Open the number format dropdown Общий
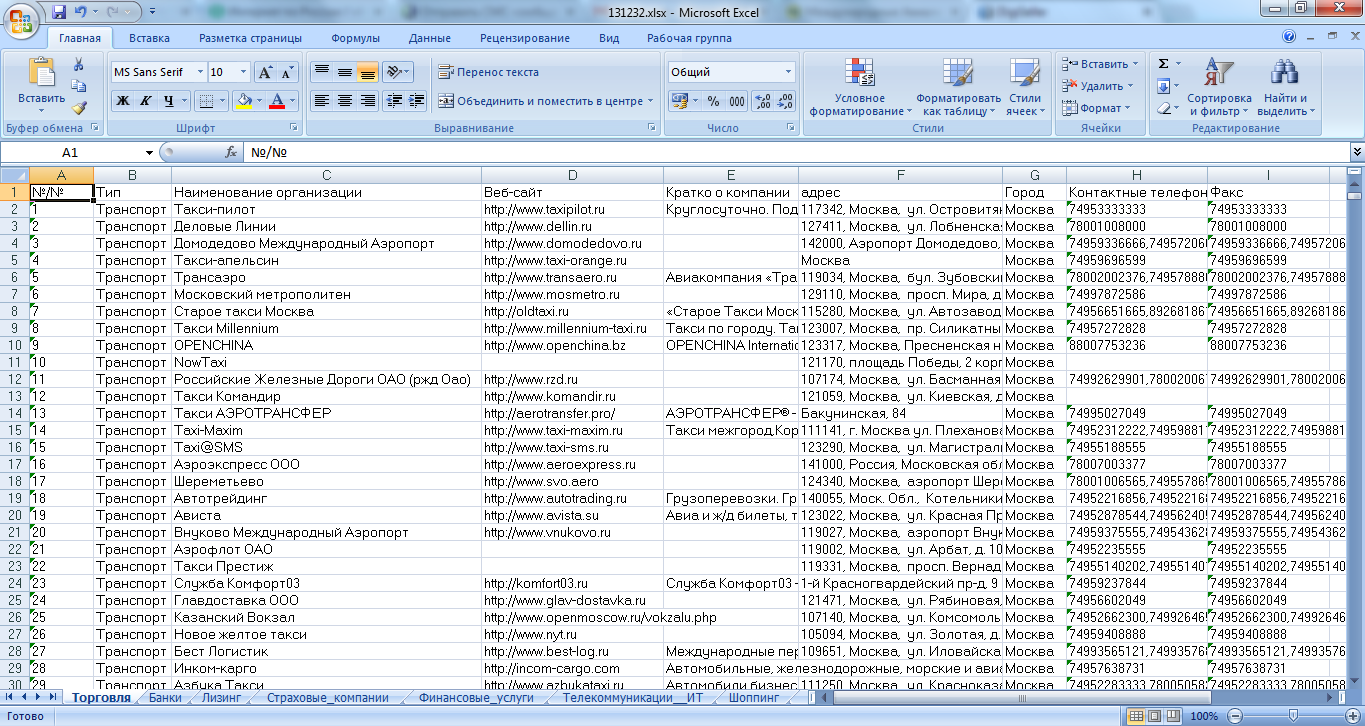The image size is (1365, 726). (x=788, y=72)
